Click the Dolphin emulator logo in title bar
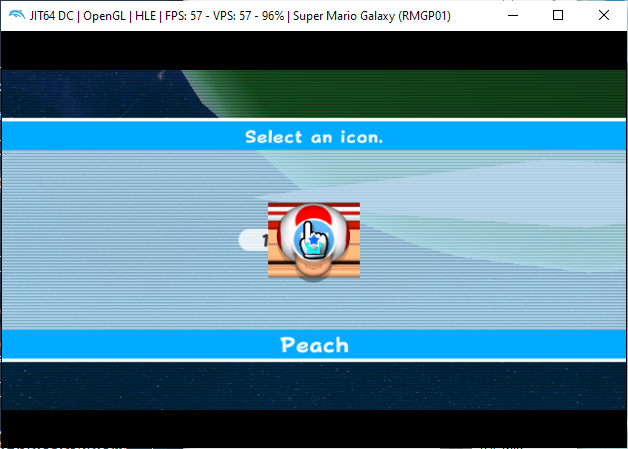This screenshot has width=628, height=449. pos(17,16)
